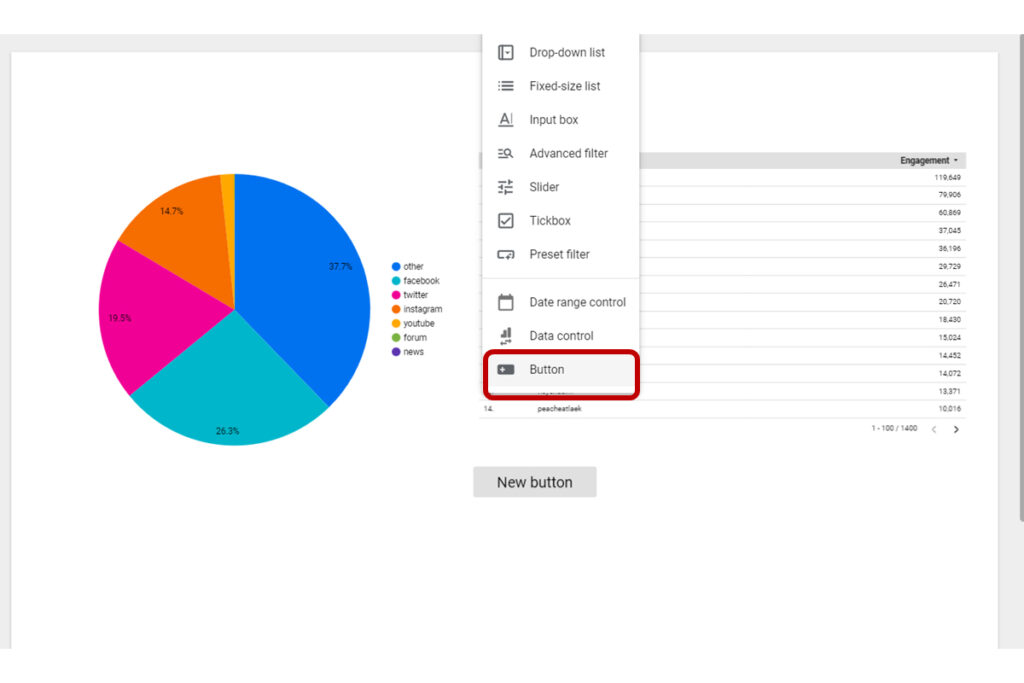Click the peacheatlaek table row name

coord(559,409)
